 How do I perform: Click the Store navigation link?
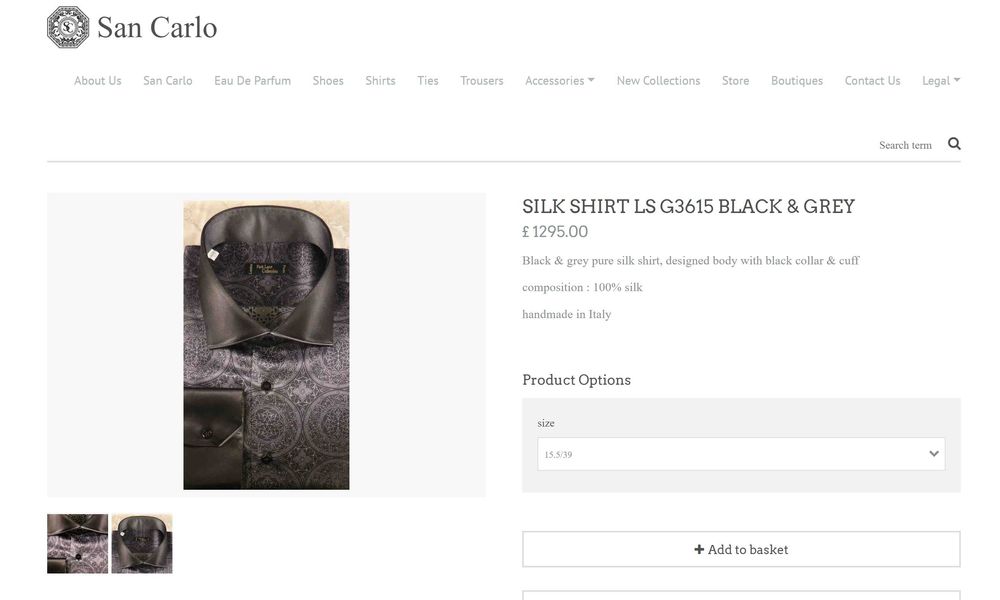(x=735, y=81)
